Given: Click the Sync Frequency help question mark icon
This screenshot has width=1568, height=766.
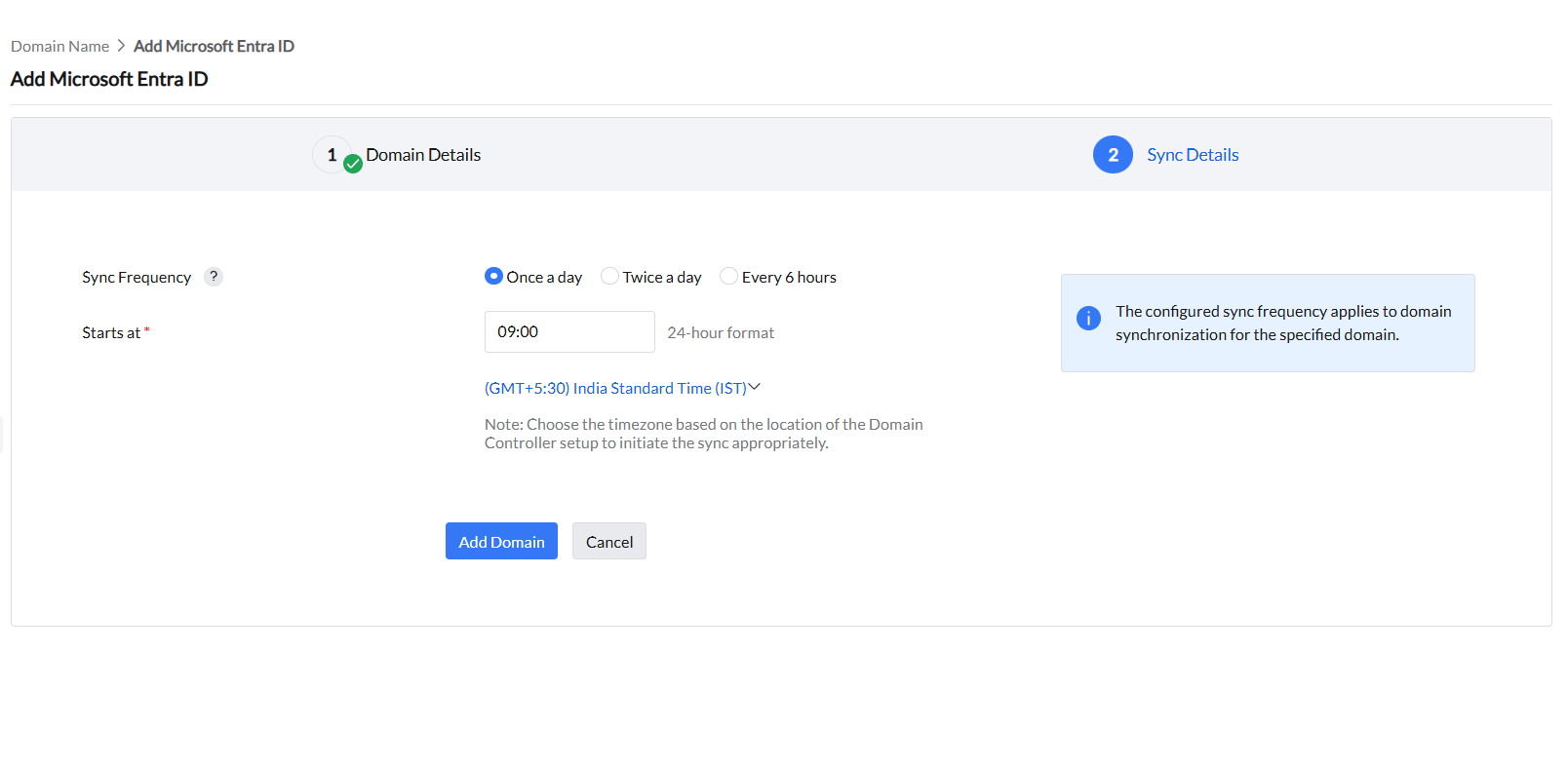Looking at the screenshot, I should pyautogui.click(x=214, y=277).
